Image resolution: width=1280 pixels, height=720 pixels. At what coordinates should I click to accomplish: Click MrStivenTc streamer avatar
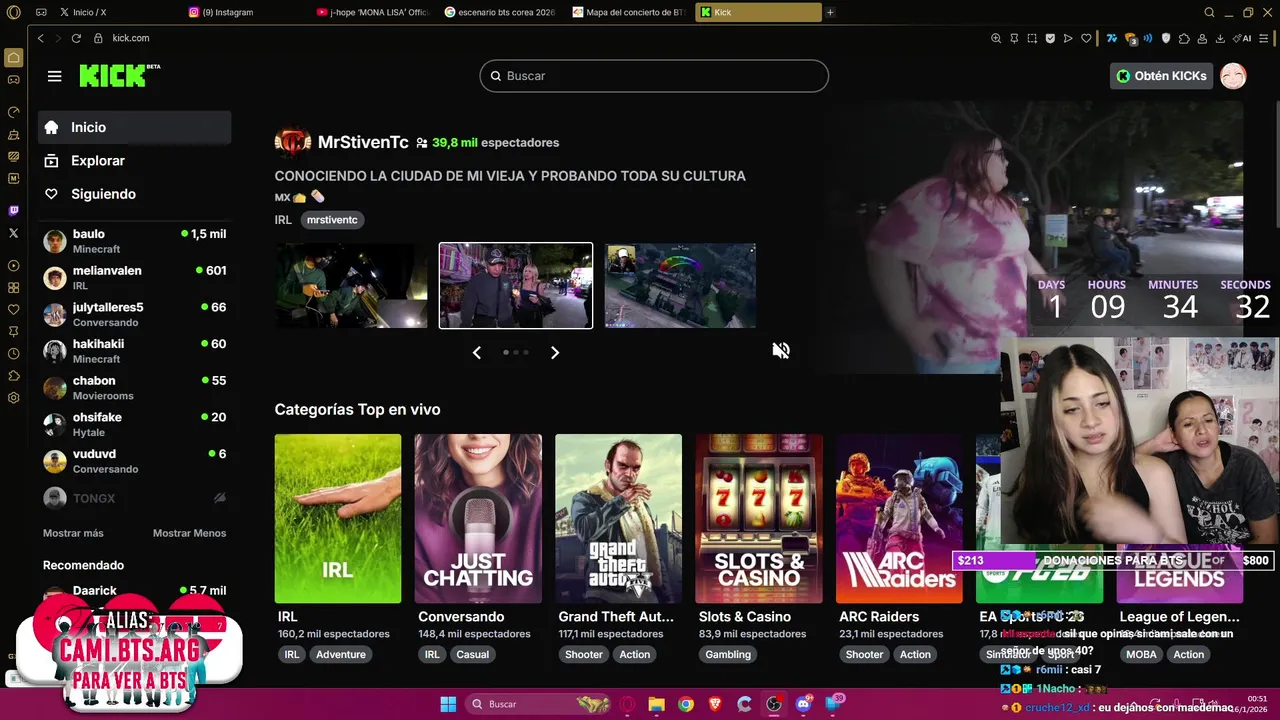pyautogui.click(x=293, y=142)
